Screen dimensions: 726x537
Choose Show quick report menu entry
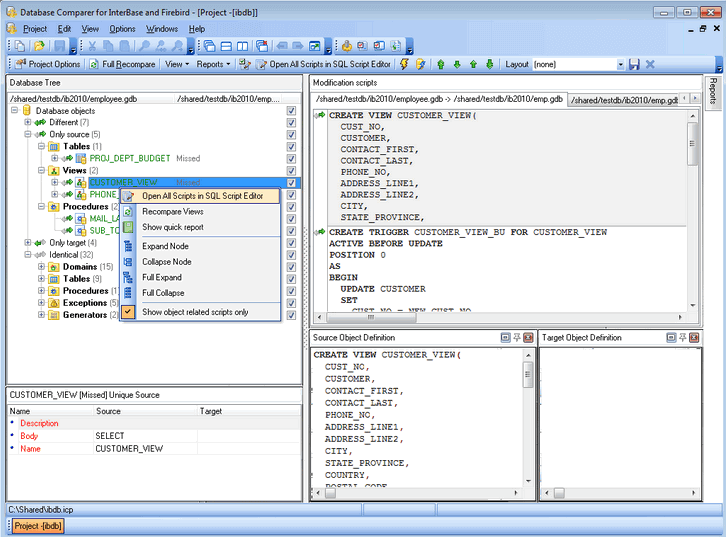click(x=200, y=227)
